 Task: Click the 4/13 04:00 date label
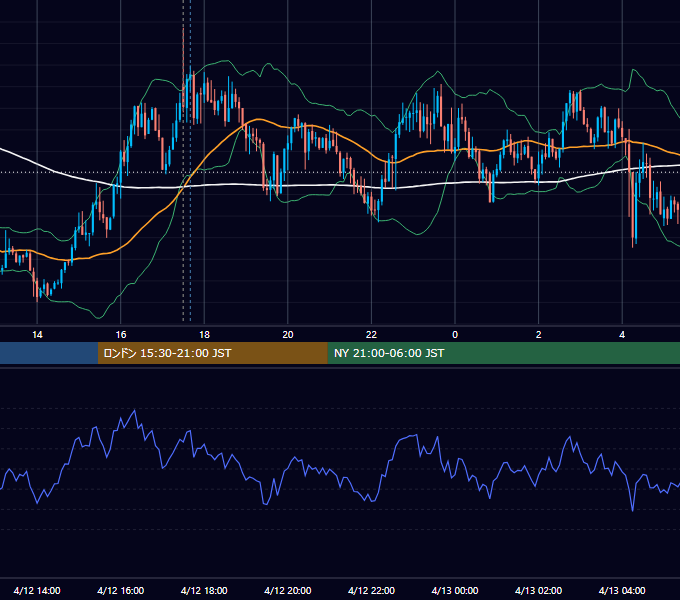622,590
